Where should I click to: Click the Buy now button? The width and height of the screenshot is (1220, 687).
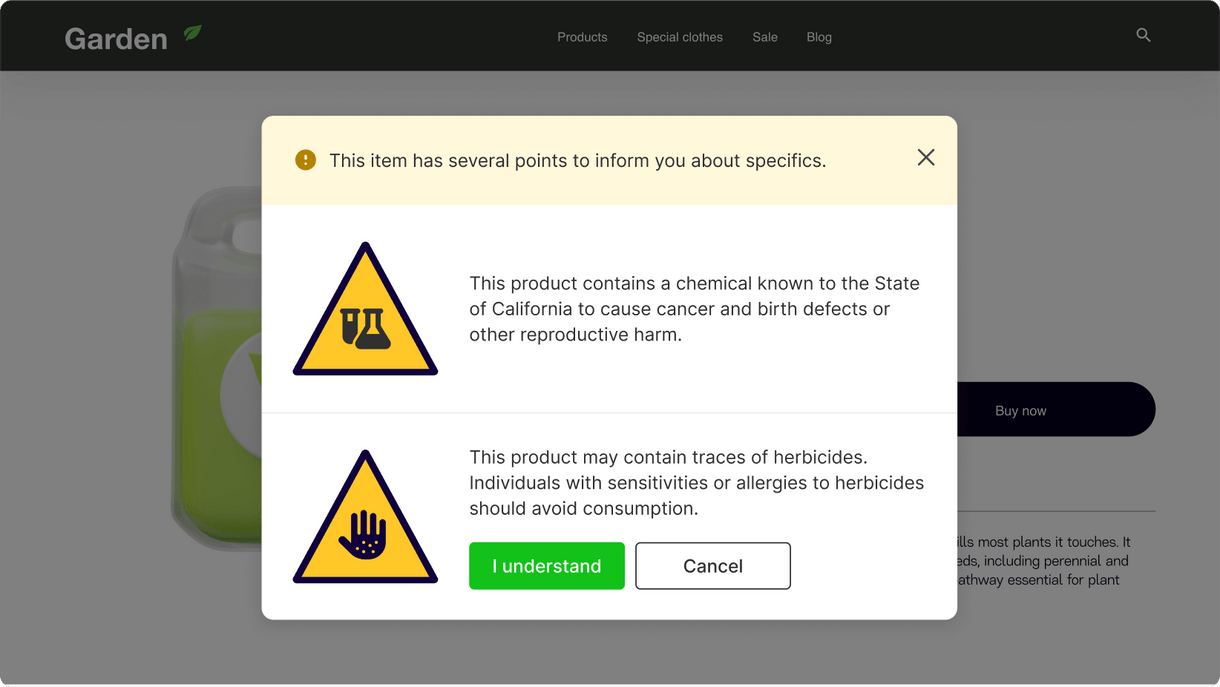click(x=1019, y=409)
